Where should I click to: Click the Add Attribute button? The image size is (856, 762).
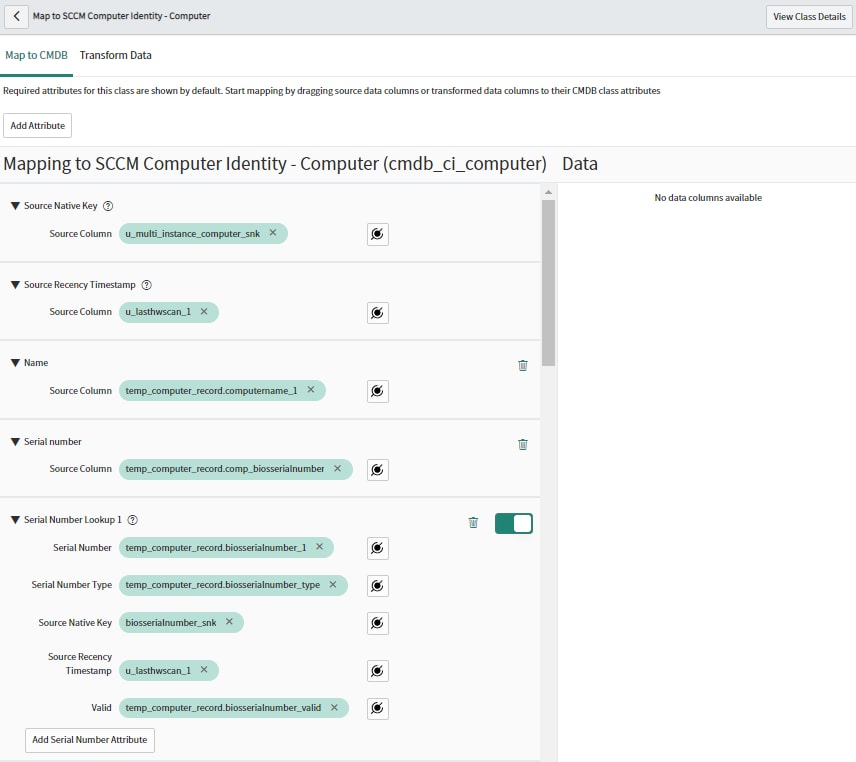[x=38, y=126]
